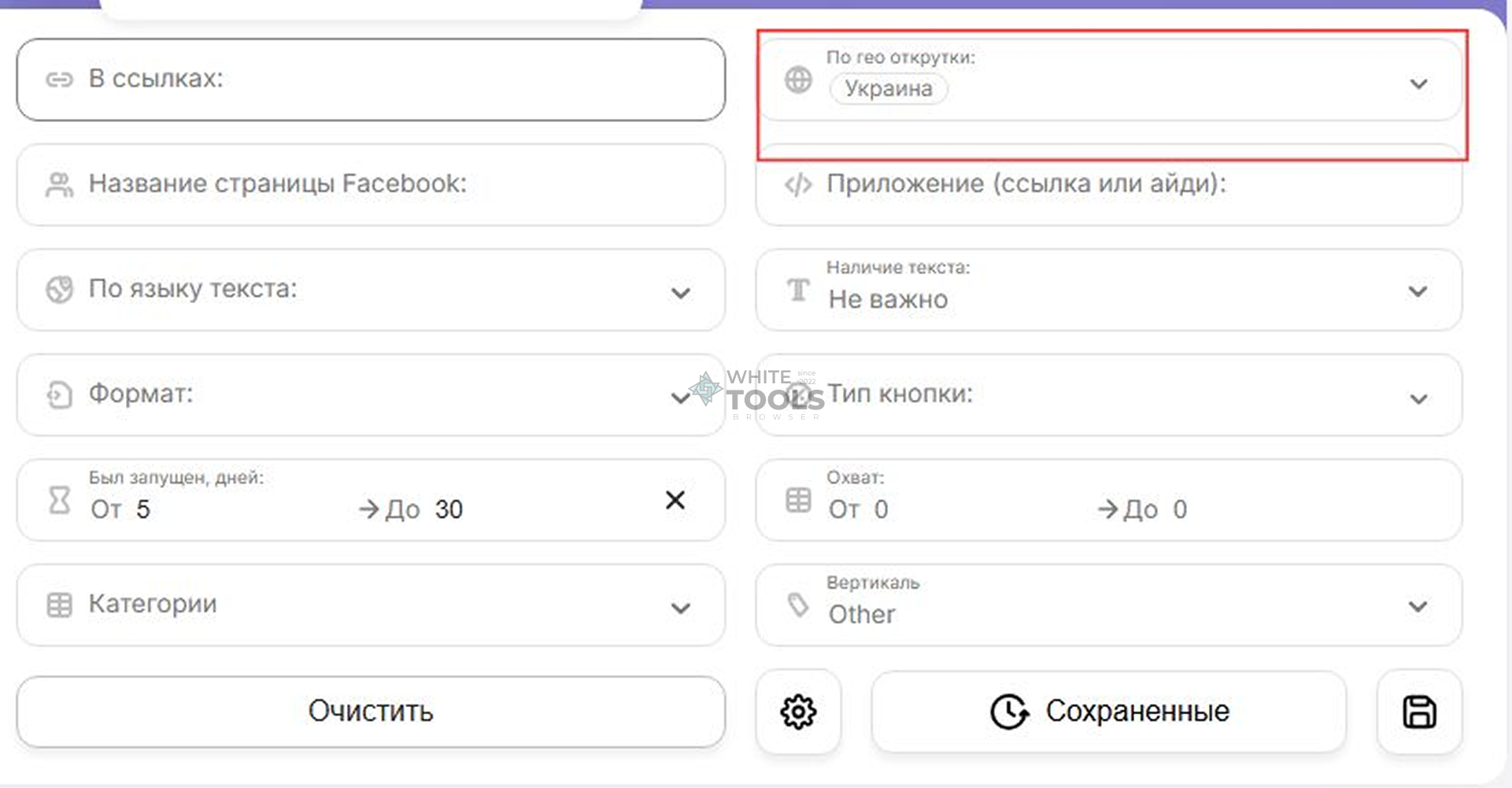
Task: Click the globe icon beside geo filter
Action: tap(798, 80)
